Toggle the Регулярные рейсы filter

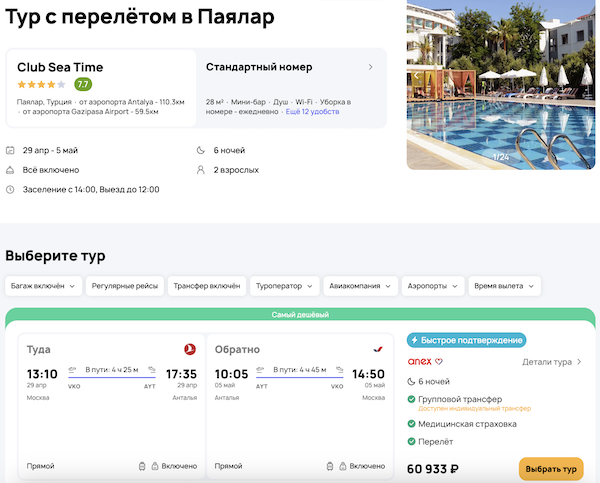tap(125, 286)
